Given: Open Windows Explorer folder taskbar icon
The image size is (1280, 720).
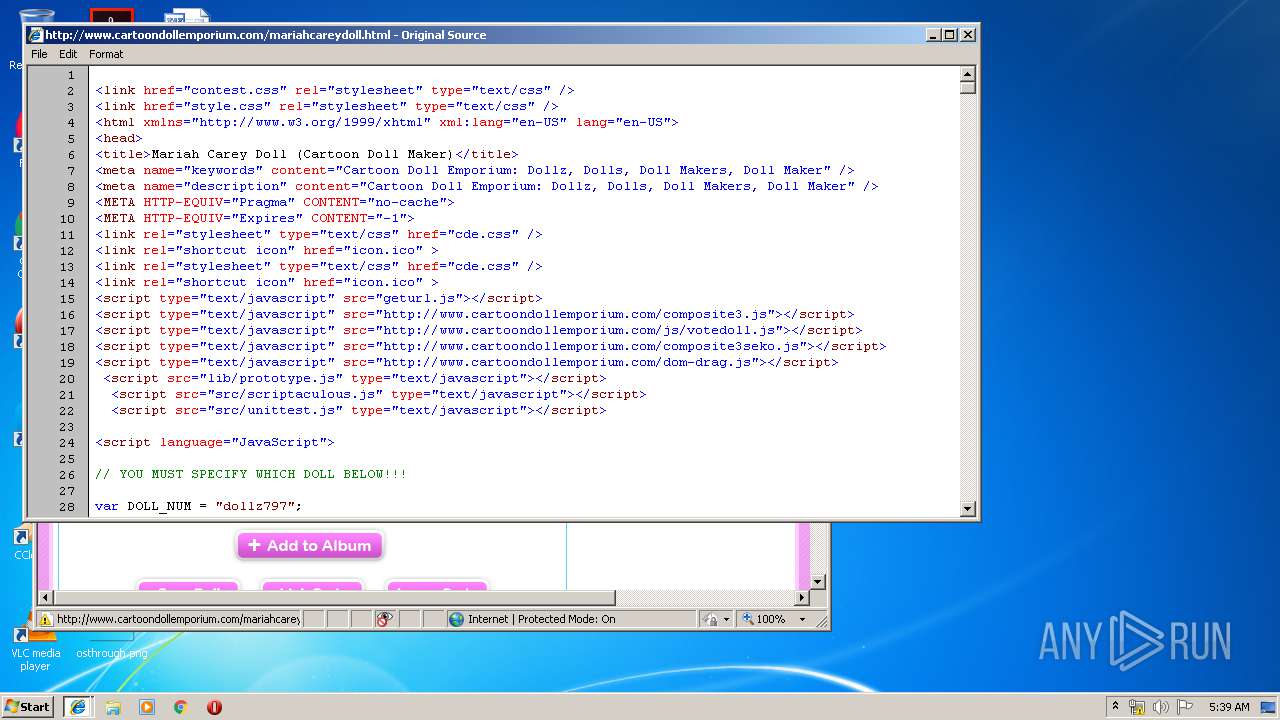Looking at the screenshot, I should 113,707.
